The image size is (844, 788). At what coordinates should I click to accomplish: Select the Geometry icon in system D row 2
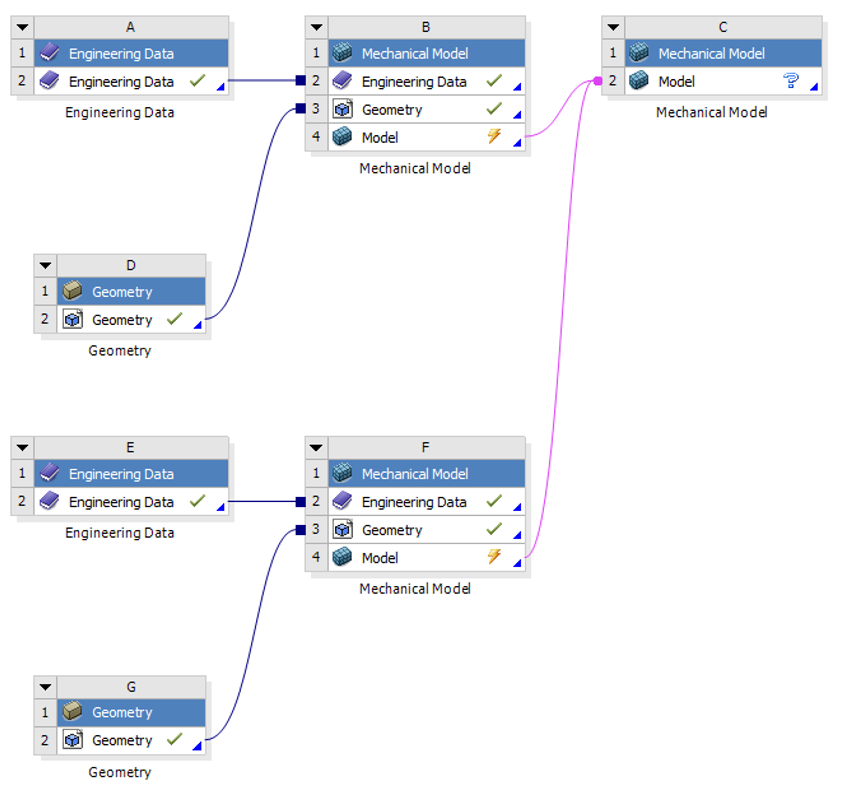(72, 319)
